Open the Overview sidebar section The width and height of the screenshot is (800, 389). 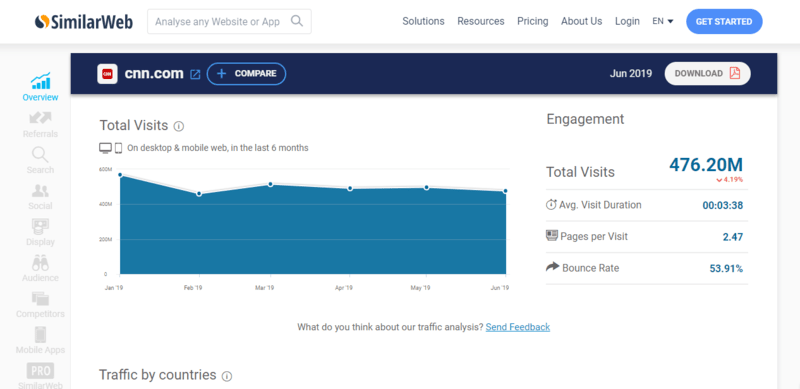pyautogui.click(x=40, y=87)
